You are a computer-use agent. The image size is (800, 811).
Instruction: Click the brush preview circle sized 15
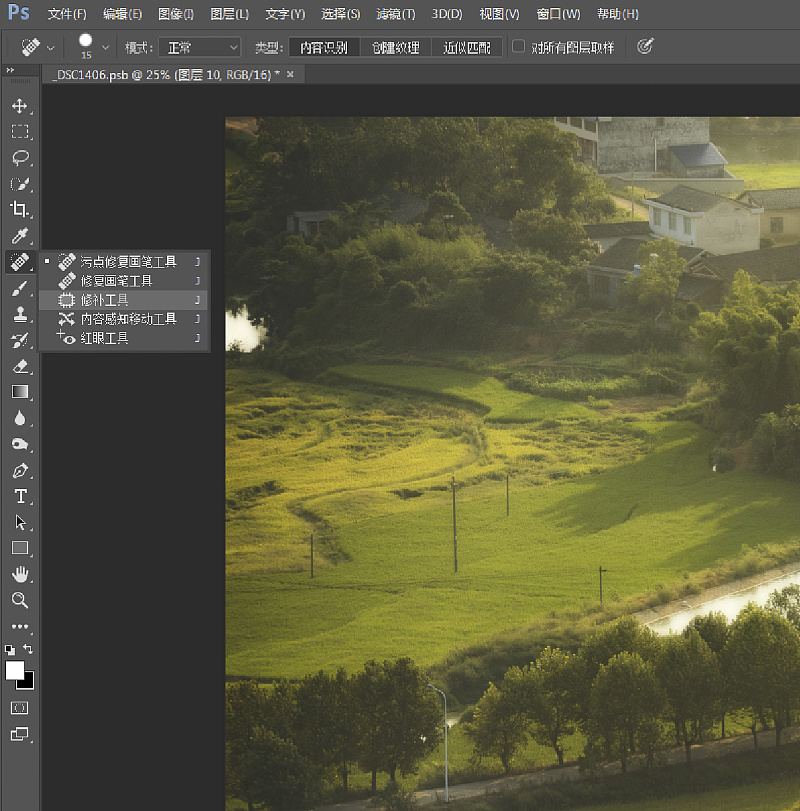[x=85, y=40]
